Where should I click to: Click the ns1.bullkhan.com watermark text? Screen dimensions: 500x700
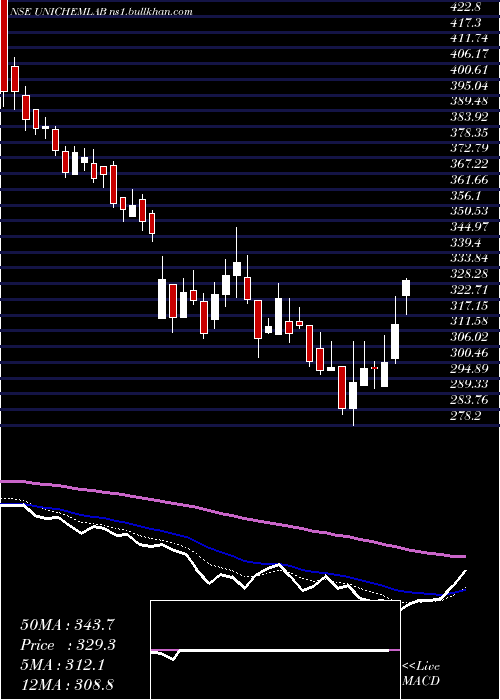[151, 12]
